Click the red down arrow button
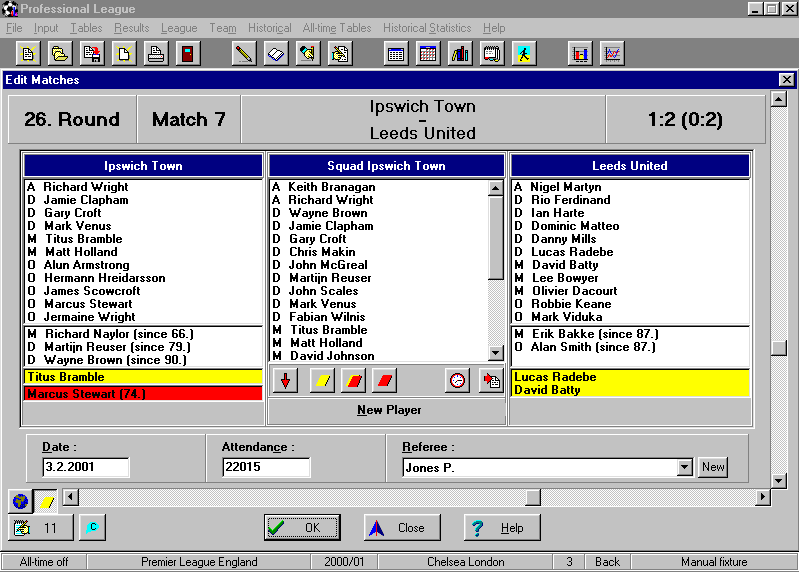This screenshot has height=572, width=799. [285, 380]
